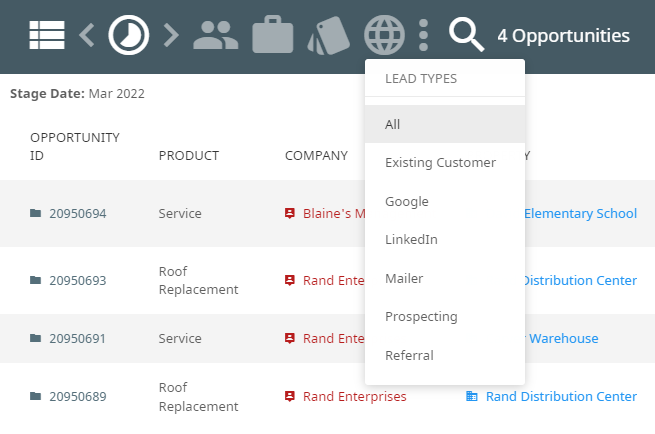This screenshot has width=655, height=434.
Task: Open the tags filter icon
Action: (x=328, y=36)
